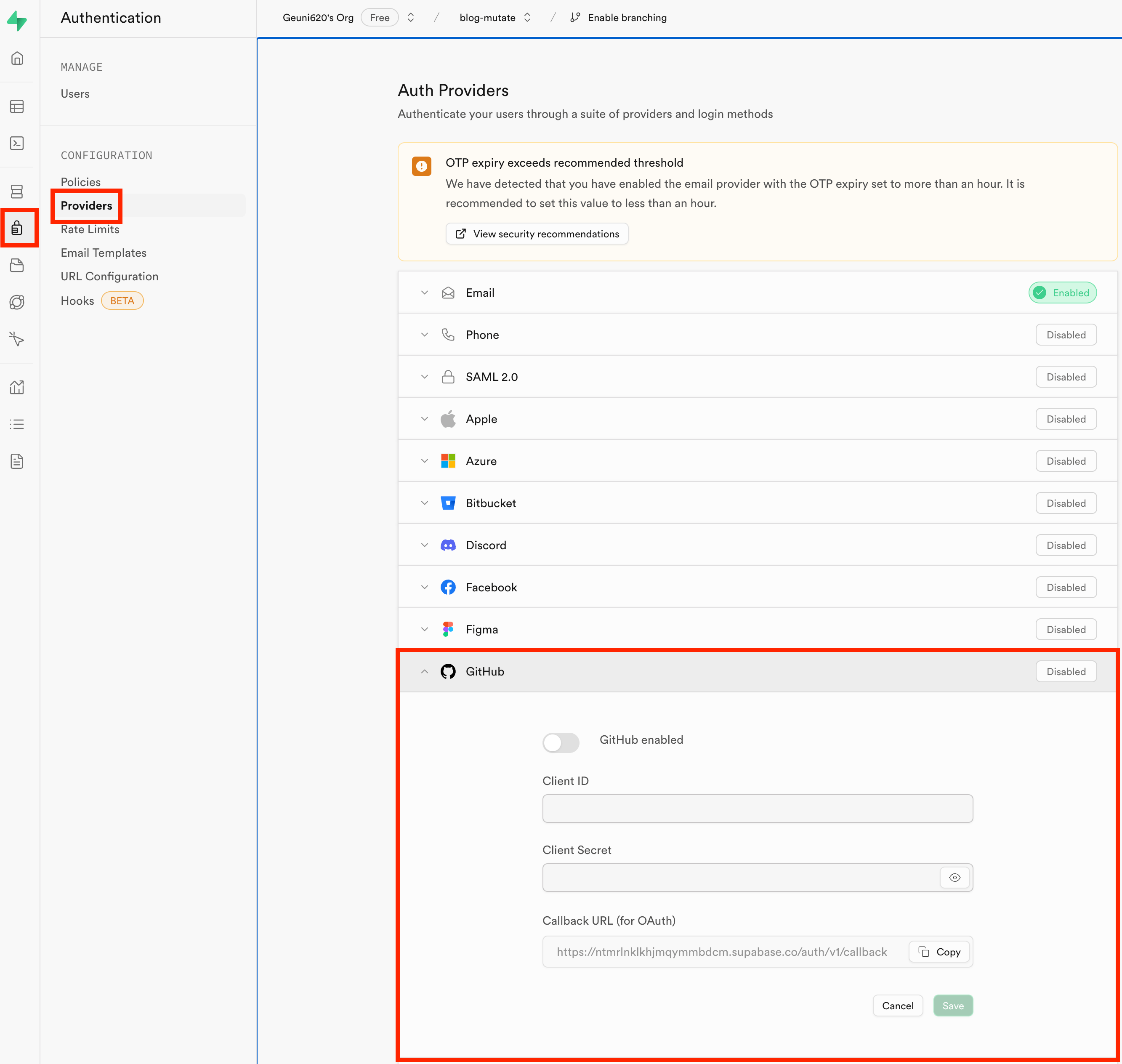Image resolution: width=1122 pixels, height=1064 pixels.
Task: Open the SQL Editor terminal icon
Action: tap(17, 143)
